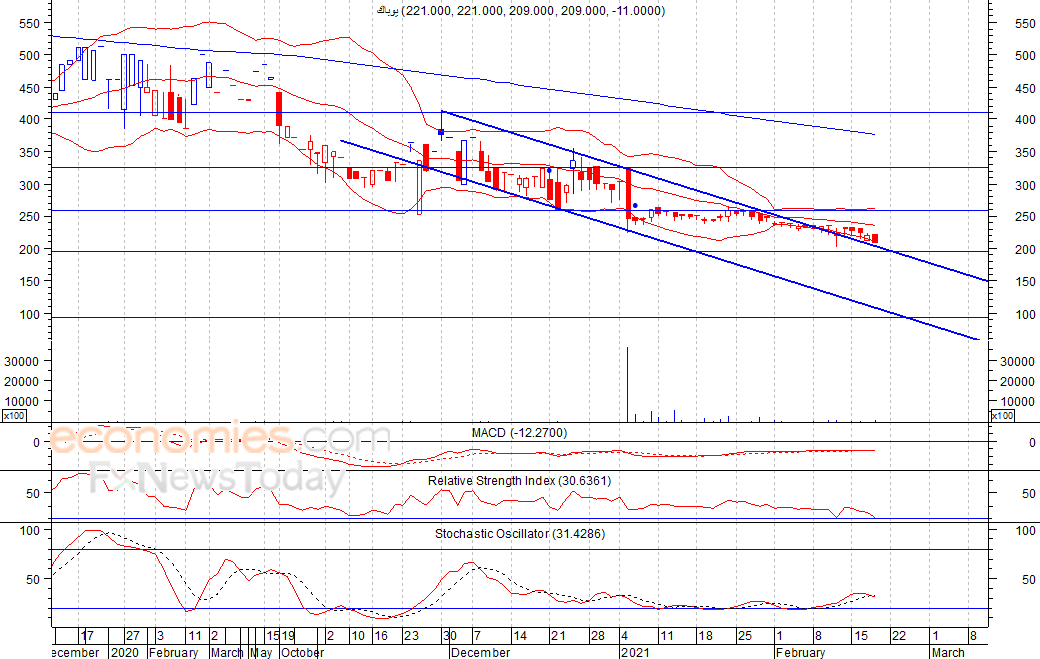
Task: Select the date tick labeled 22
Action: (x=899, y=636)
